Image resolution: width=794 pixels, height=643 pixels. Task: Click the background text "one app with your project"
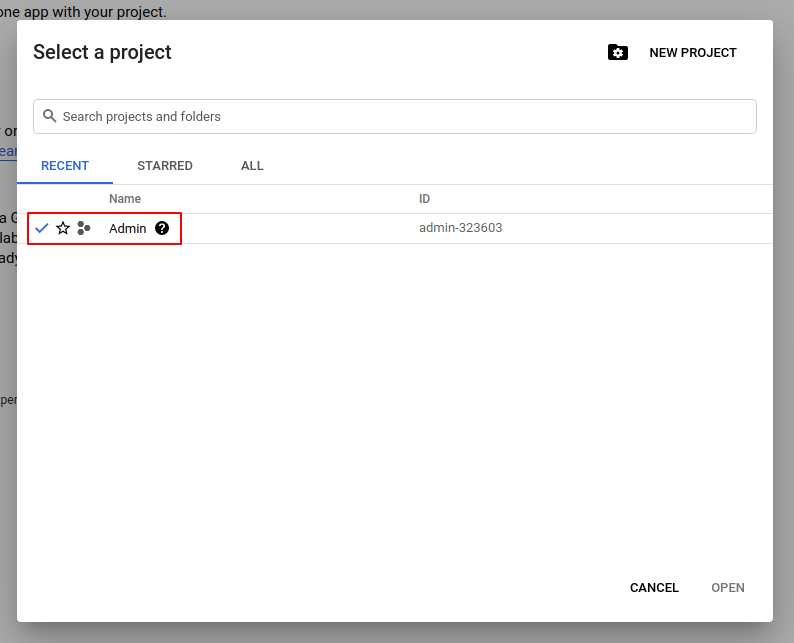point(83,12)
